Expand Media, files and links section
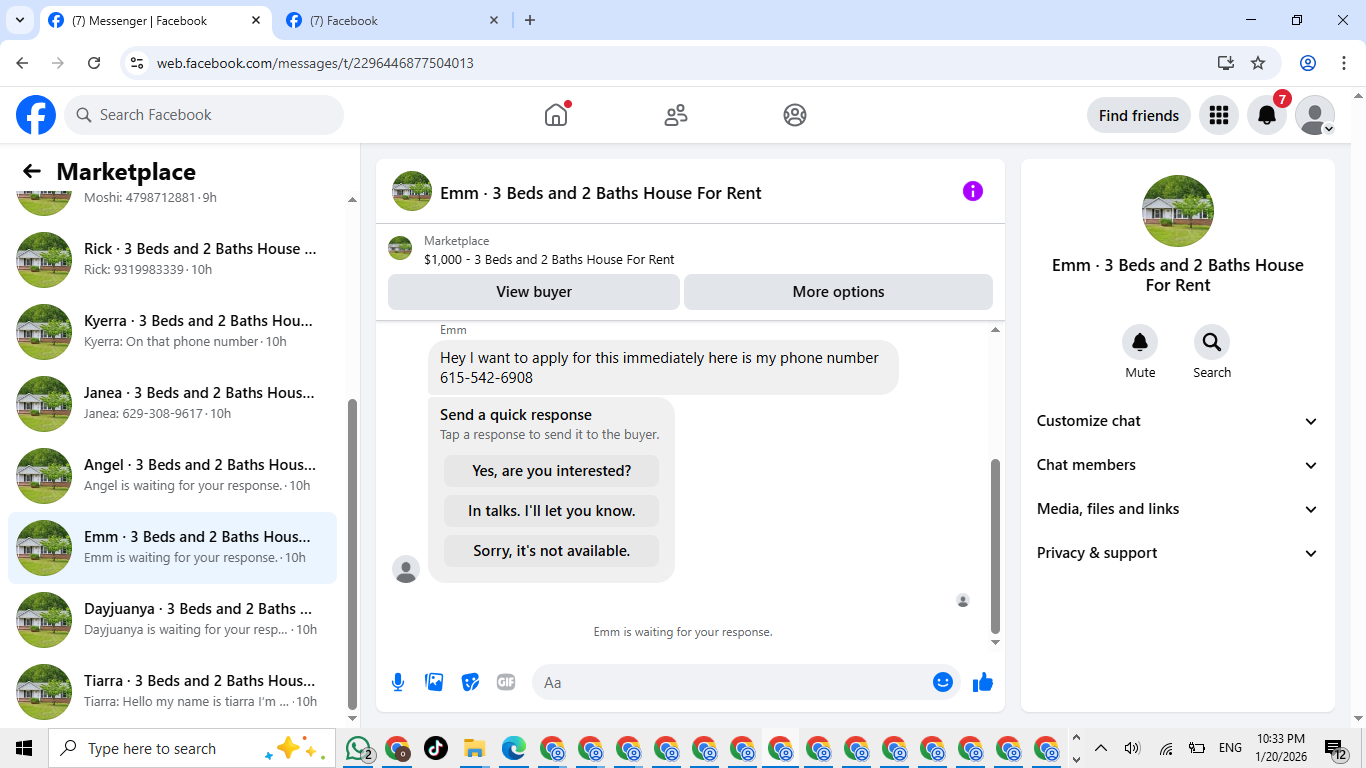Image resolution: width=1366 pixels, height=768 pixels. 1178,509
